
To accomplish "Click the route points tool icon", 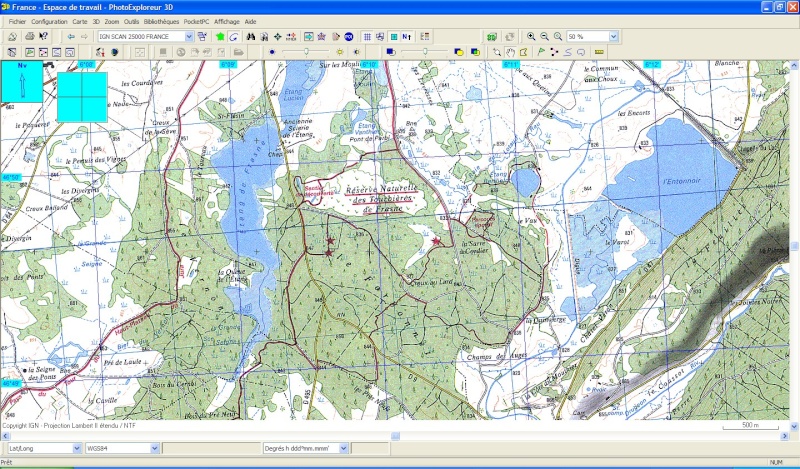I will click(554, 52).
